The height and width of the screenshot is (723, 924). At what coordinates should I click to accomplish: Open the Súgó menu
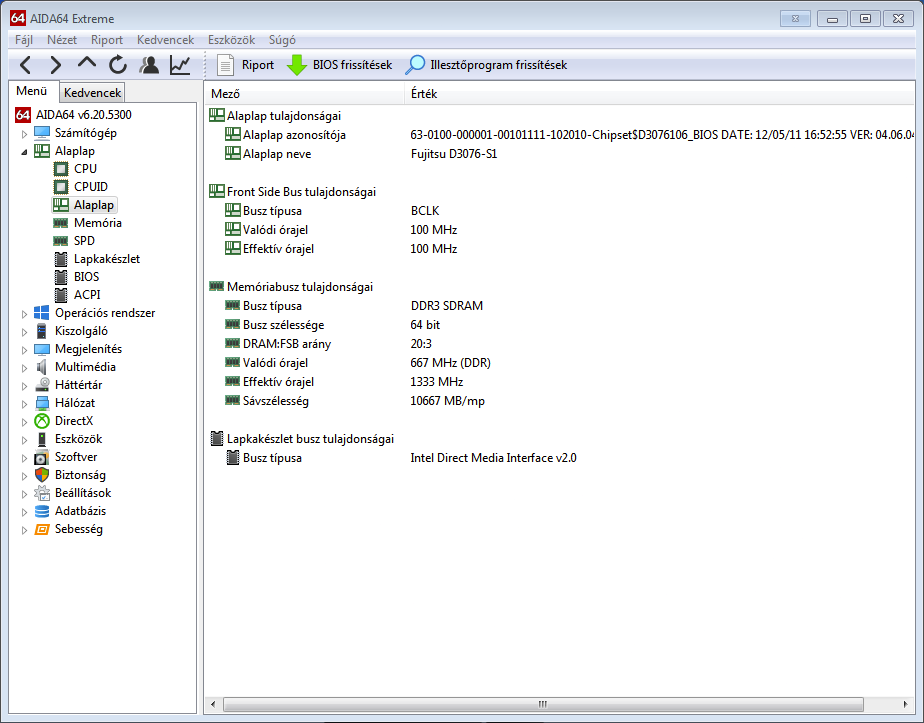click(x=282, y=39)
